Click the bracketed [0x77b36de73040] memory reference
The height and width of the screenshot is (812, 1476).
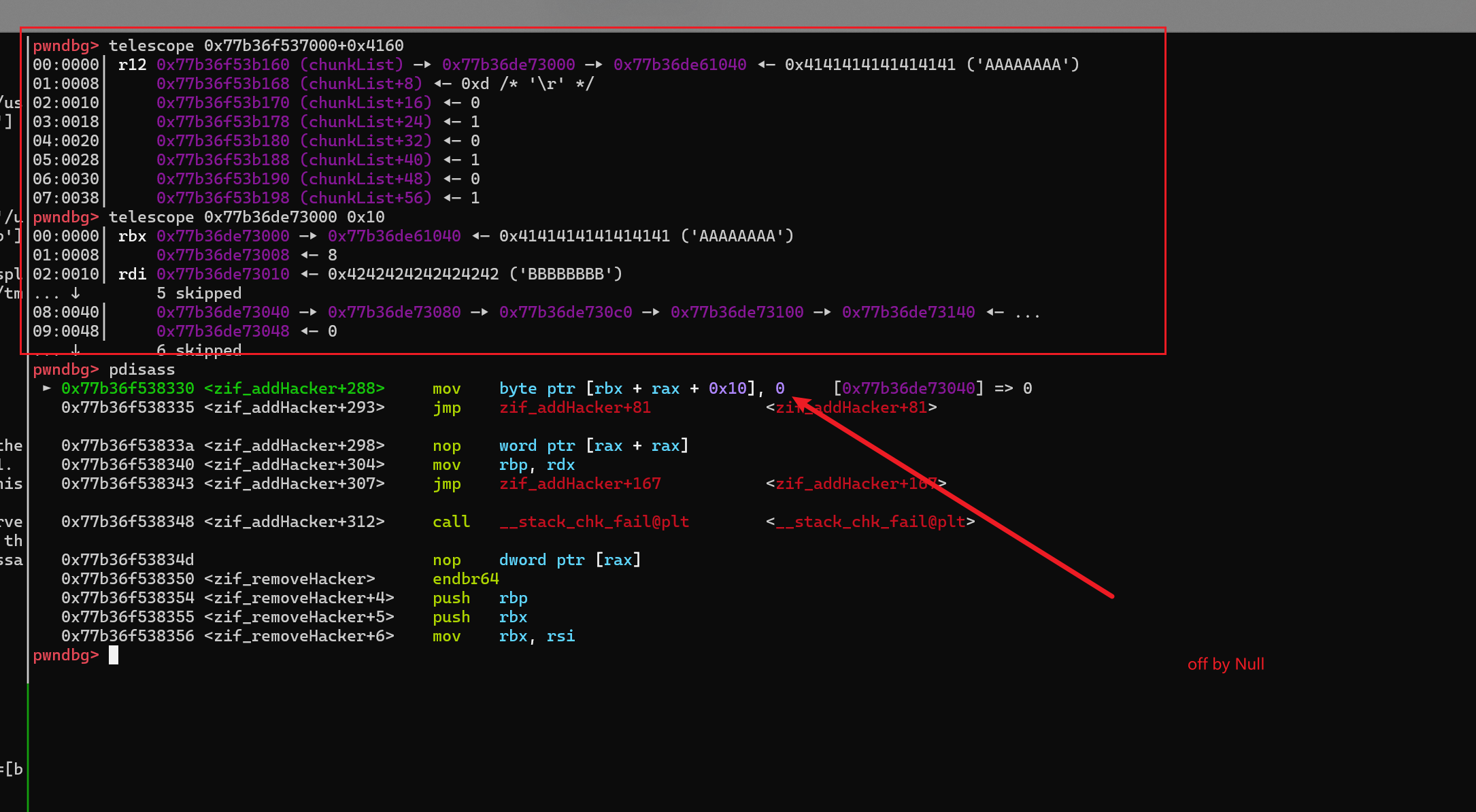908,388
